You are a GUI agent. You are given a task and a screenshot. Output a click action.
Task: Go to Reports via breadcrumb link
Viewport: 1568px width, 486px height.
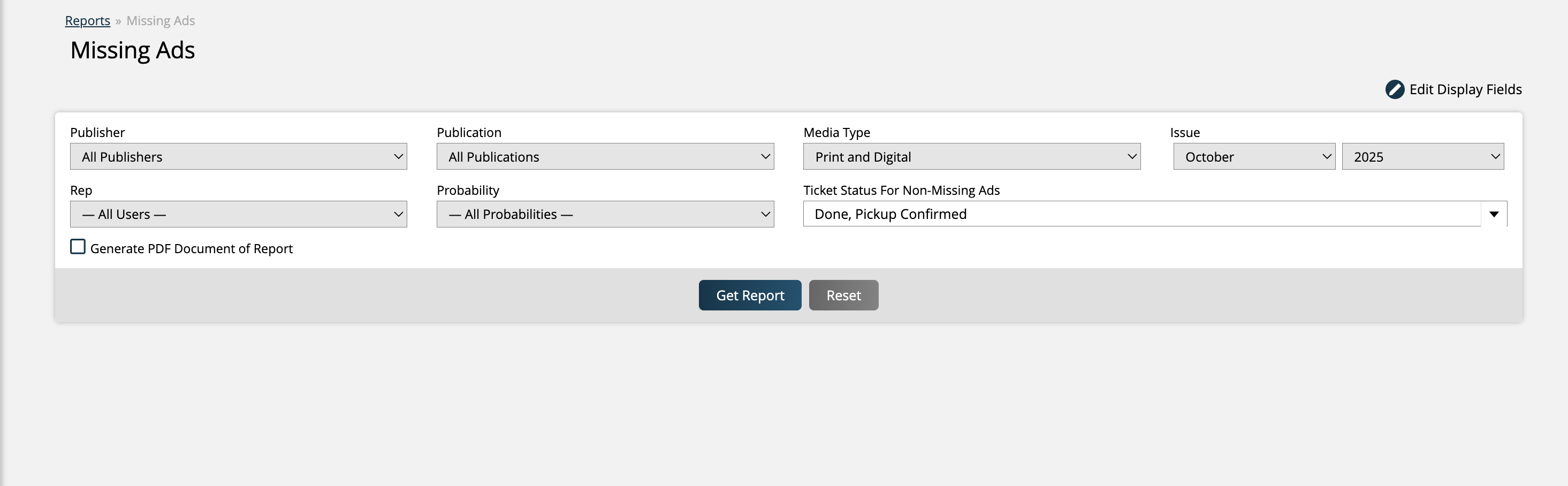[88, 21]
